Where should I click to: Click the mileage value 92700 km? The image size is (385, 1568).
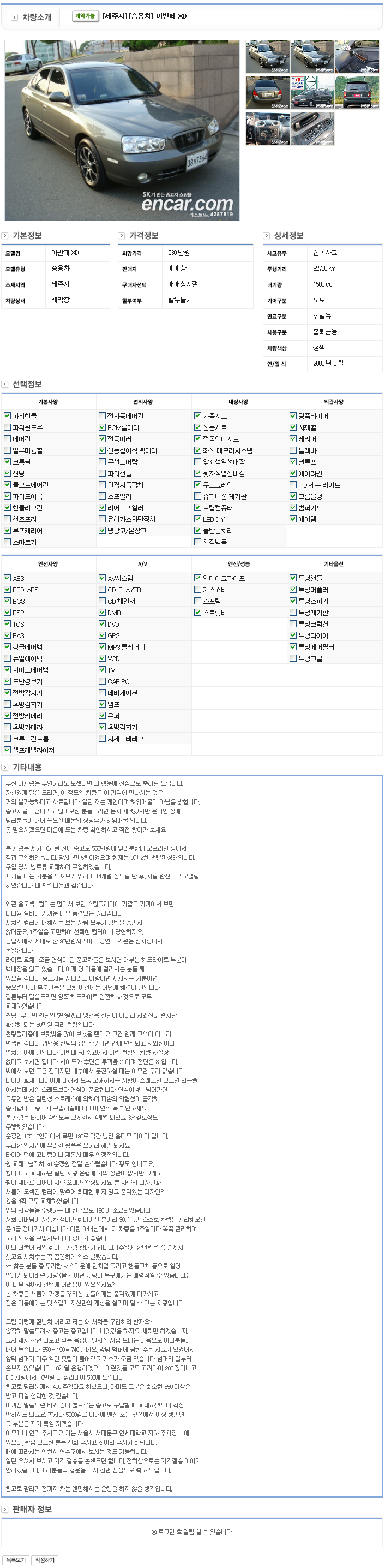click(x=324, y=269)
